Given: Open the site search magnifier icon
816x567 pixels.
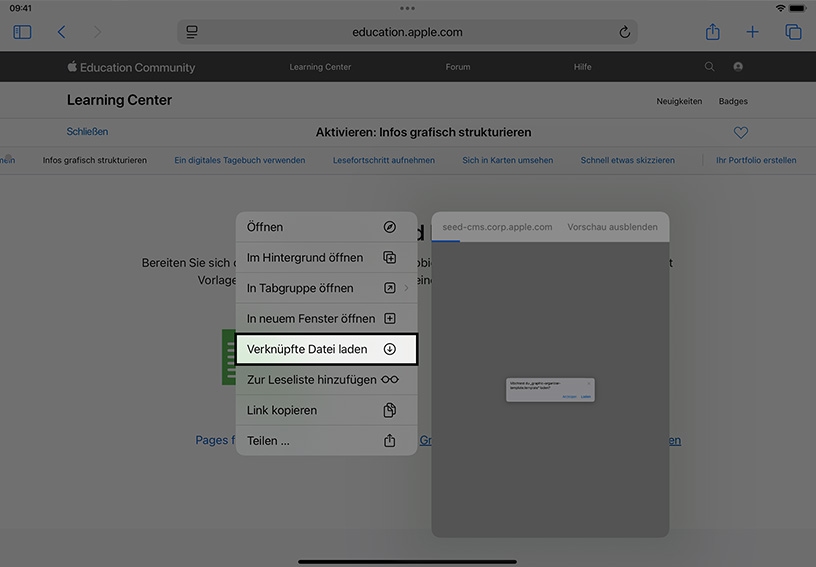Looking at the screenshot, I should click(x=709, y=67).
